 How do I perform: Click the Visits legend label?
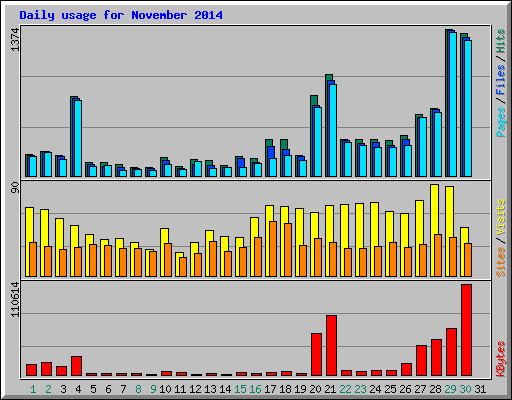[x=500, y=218]
